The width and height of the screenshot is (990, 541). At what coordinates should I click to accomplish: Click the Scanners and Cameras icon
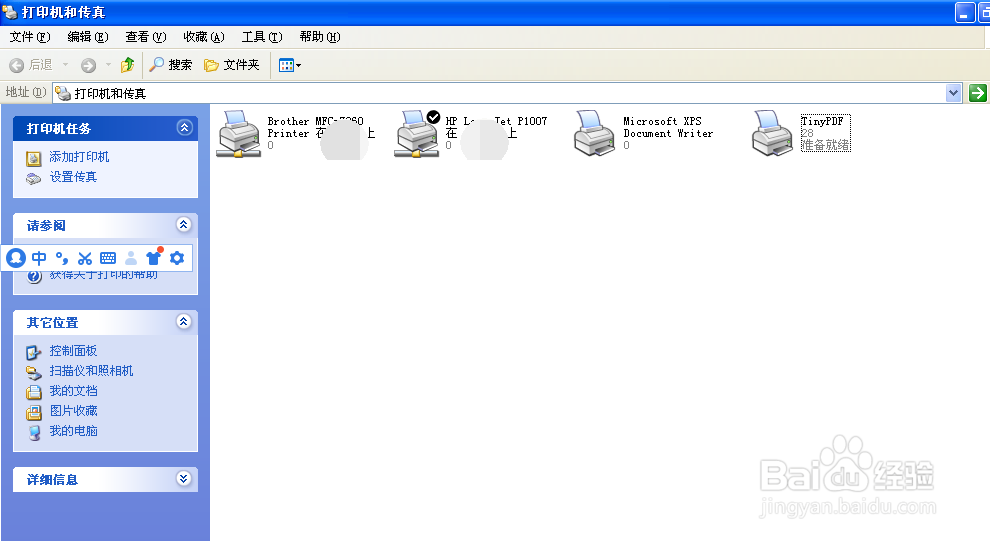click(33, 372)
